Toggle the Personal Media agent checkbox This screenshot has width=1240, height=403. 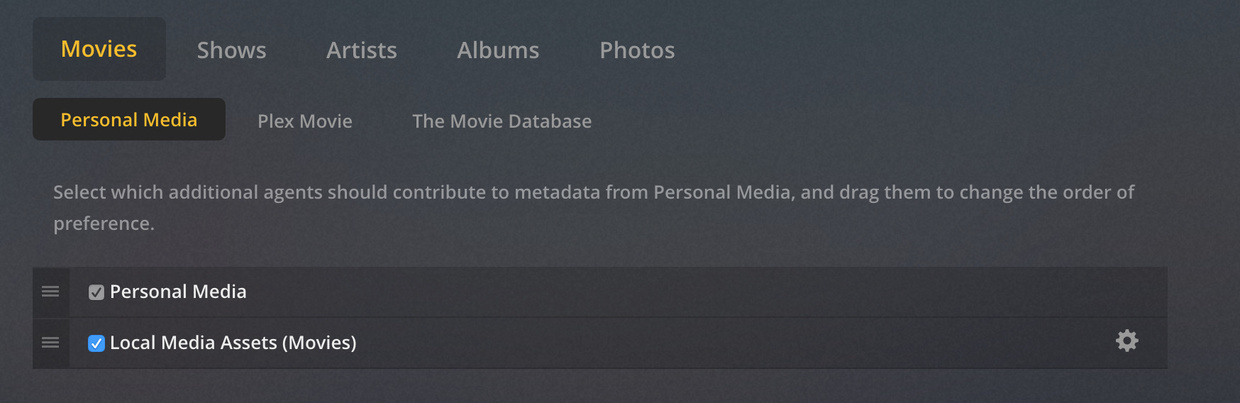point(96,293)
